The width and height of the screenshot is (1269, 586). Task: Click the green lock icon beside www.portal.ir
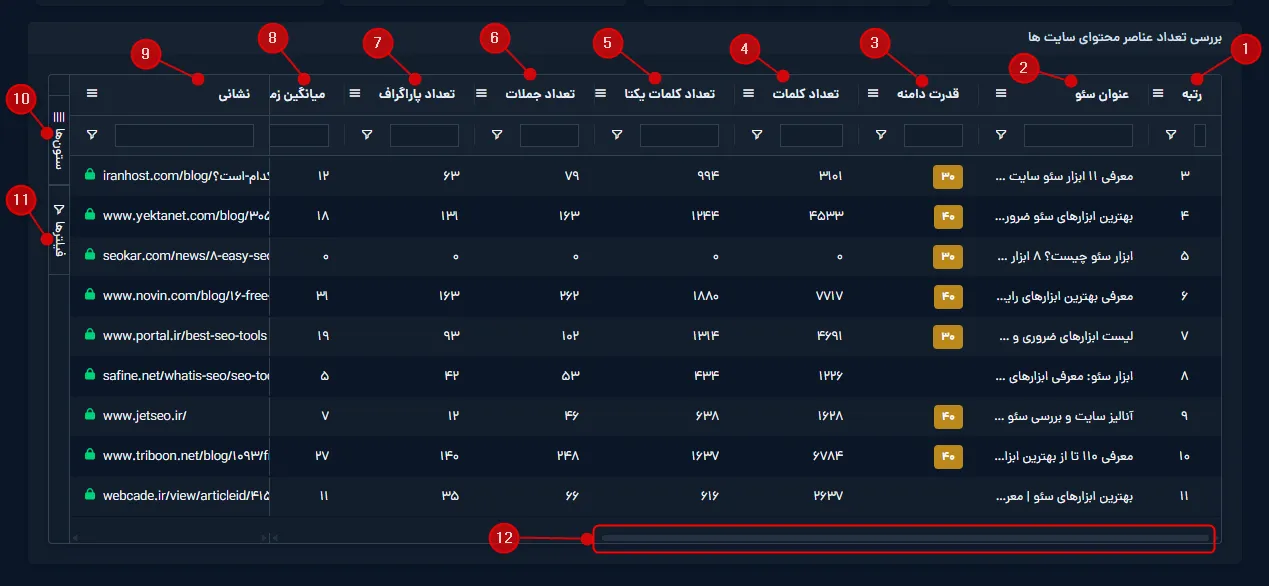(x=90, y=335)
